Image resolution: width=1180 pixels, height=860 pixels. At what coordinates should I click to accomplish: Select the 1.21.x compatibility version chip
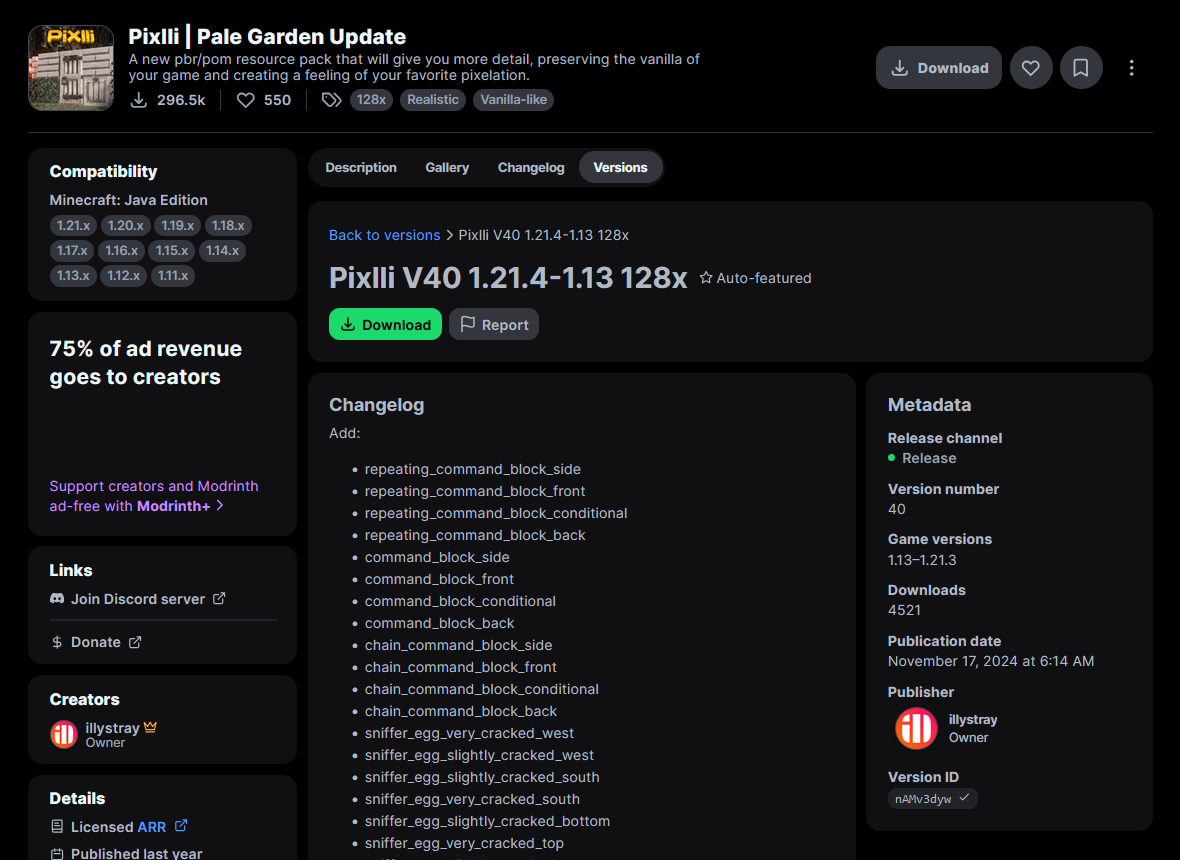click(74, 226)
